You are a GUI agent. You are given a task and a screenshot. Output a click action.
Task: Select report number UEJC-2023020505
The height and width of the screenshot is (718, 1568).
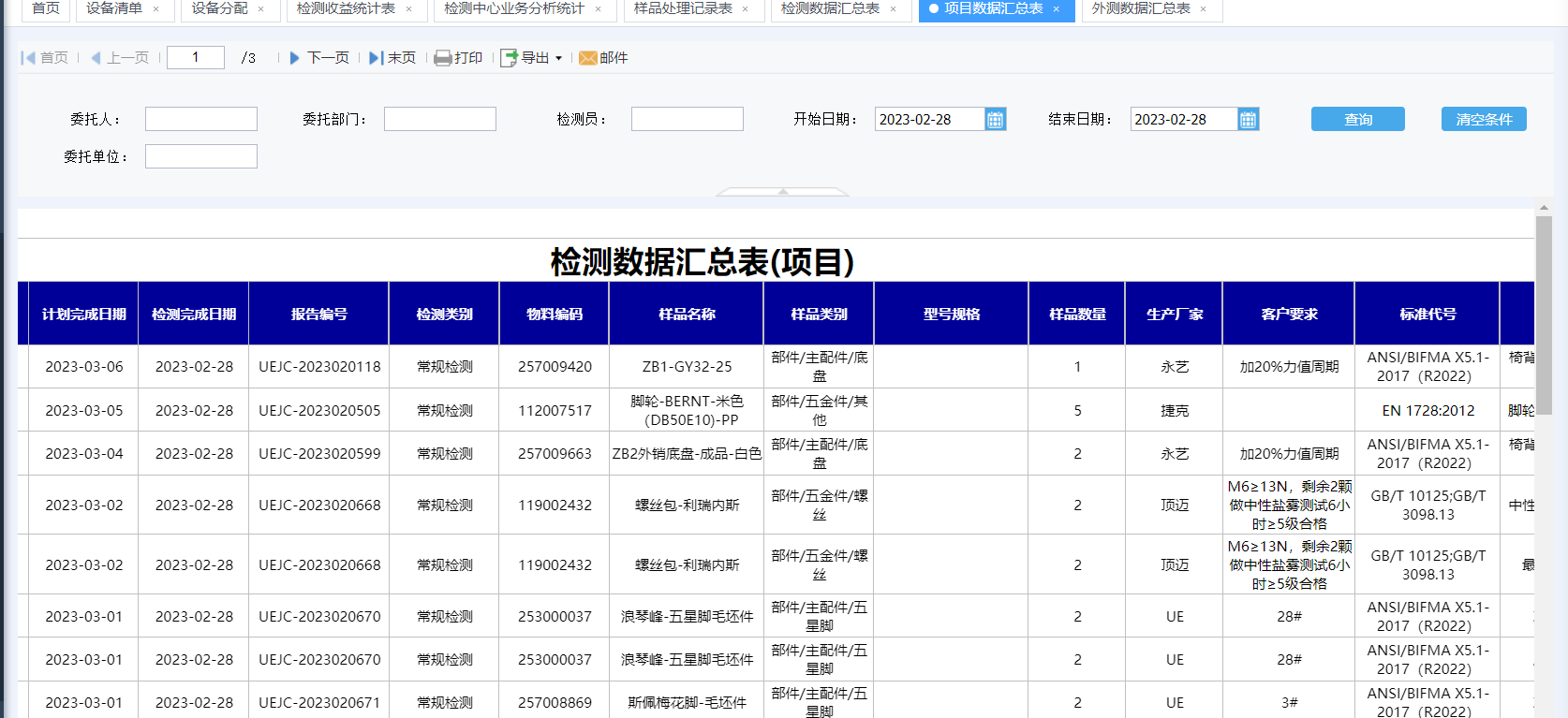click(319, 411)
